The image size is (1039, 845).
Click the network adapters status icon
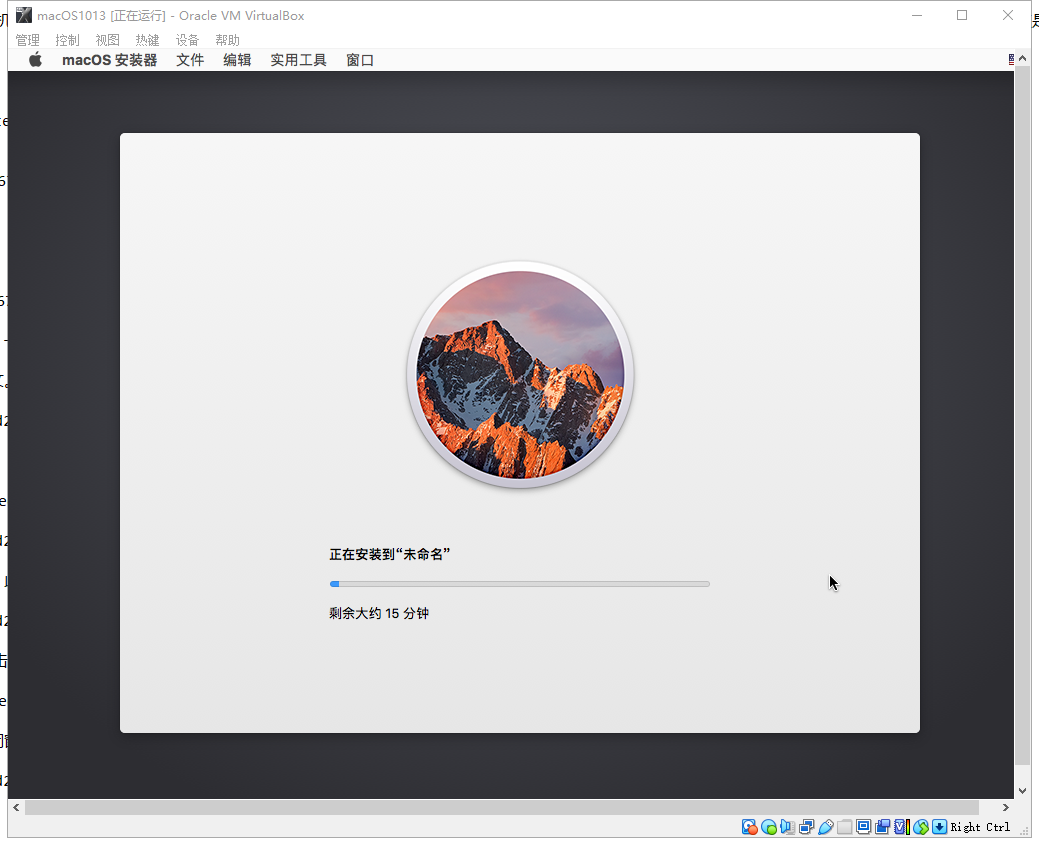[806, 826]
